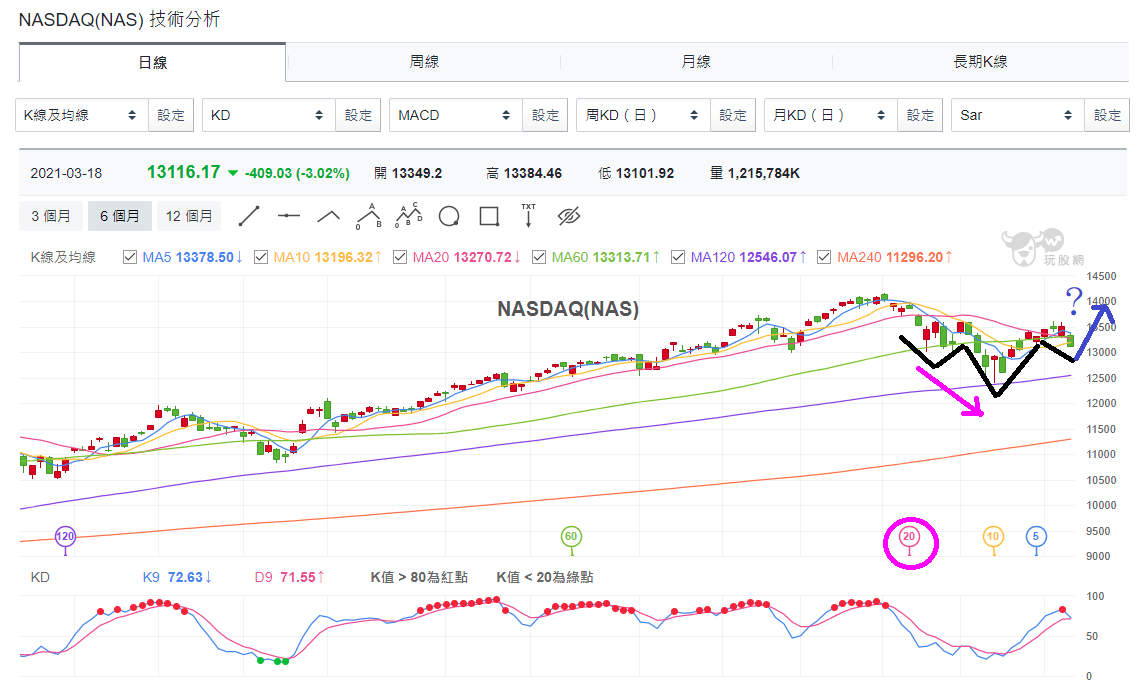Click the date 2021-03-18

[x=66, y=173]
